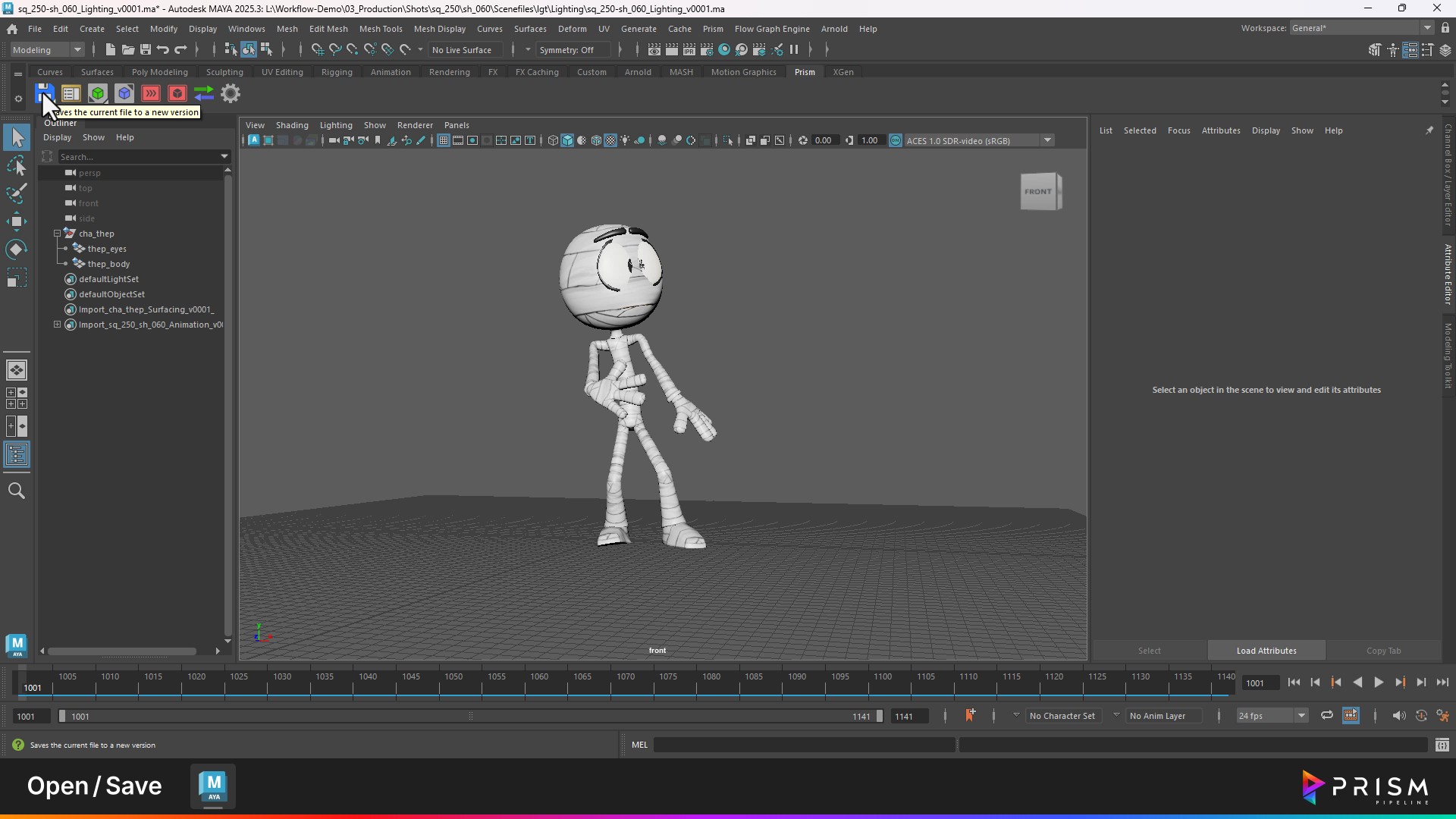Open the 24 fps frame rate dropdown
This screenshot has width=1456, height=819.
point(1272,716)
